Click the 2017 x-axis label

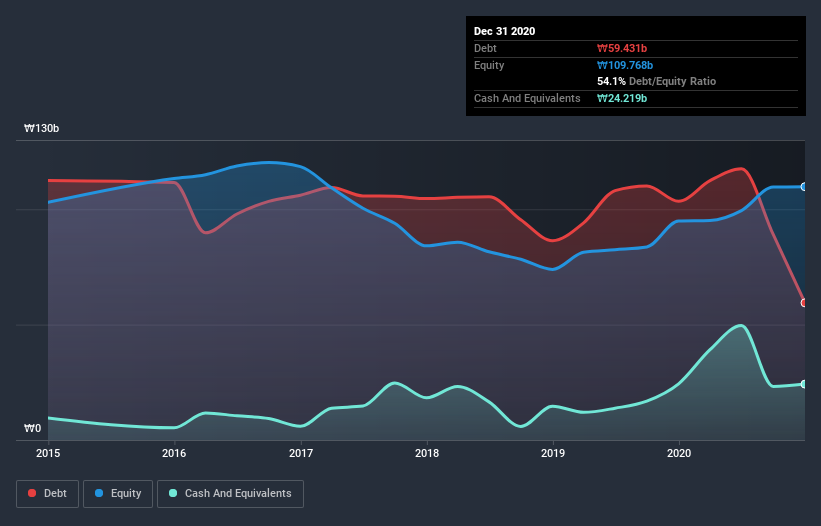coord(301,453)
